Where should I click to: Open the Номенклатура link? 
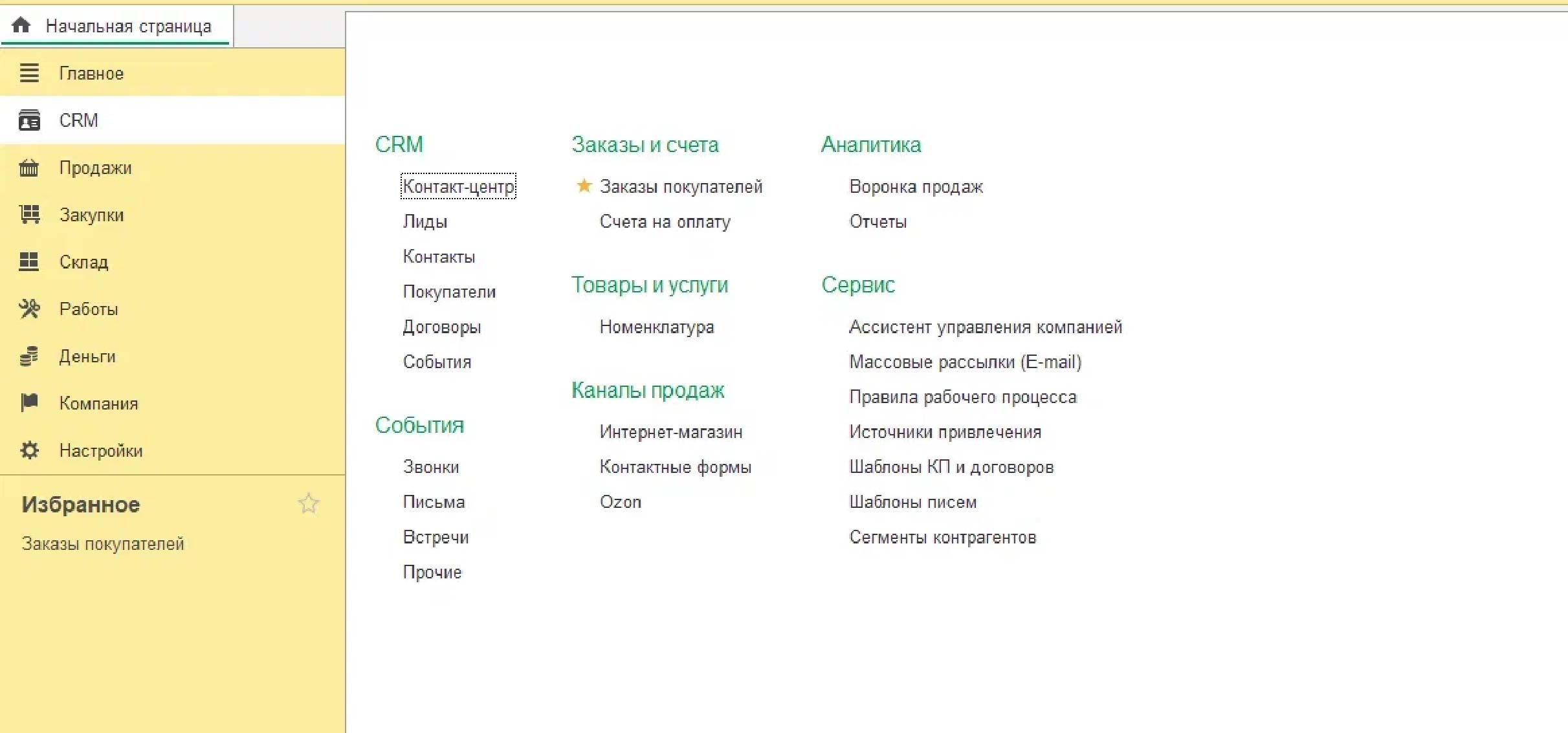point(657,327)
